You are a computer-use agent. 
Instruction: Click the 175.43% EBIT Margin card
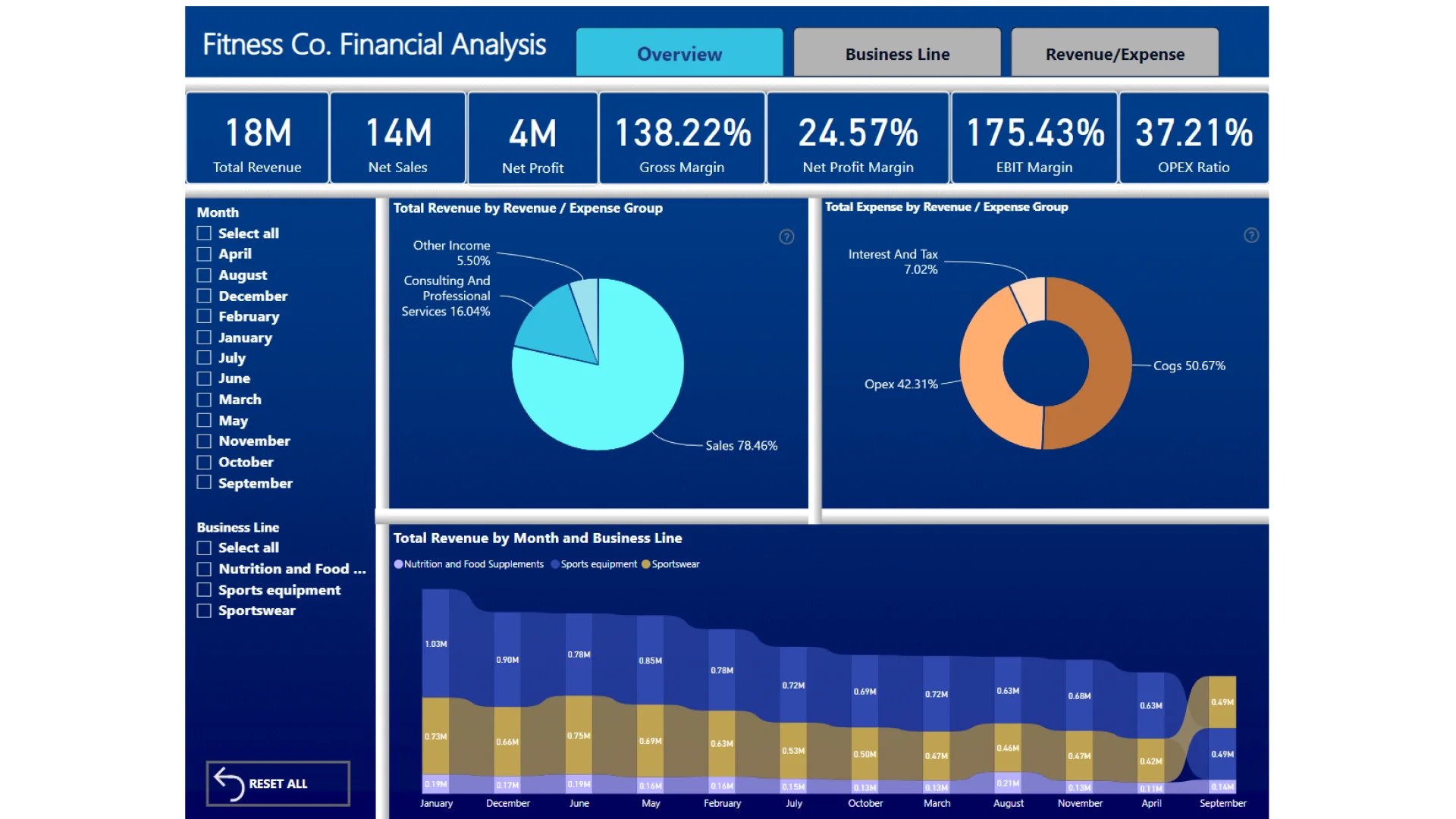(1034, 138)
